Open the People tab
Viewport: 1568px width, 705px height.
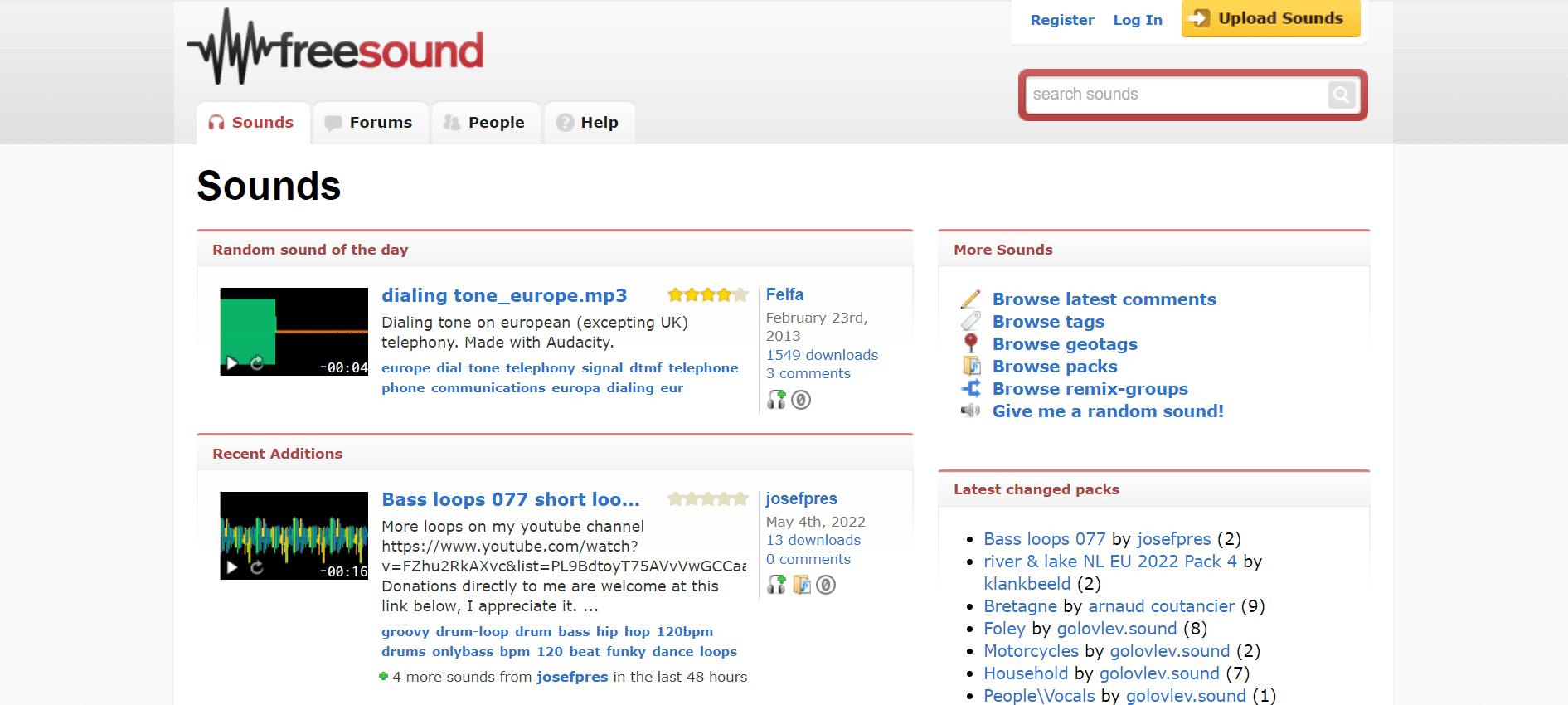point(485,123)
